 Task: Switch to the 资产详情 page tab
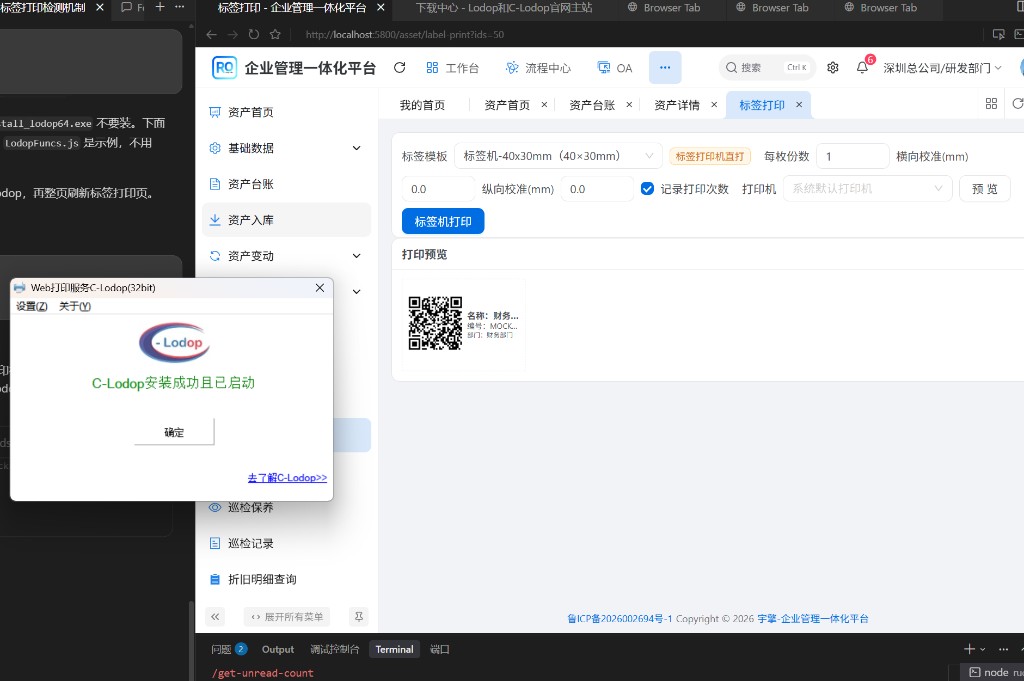coord(677,105)
